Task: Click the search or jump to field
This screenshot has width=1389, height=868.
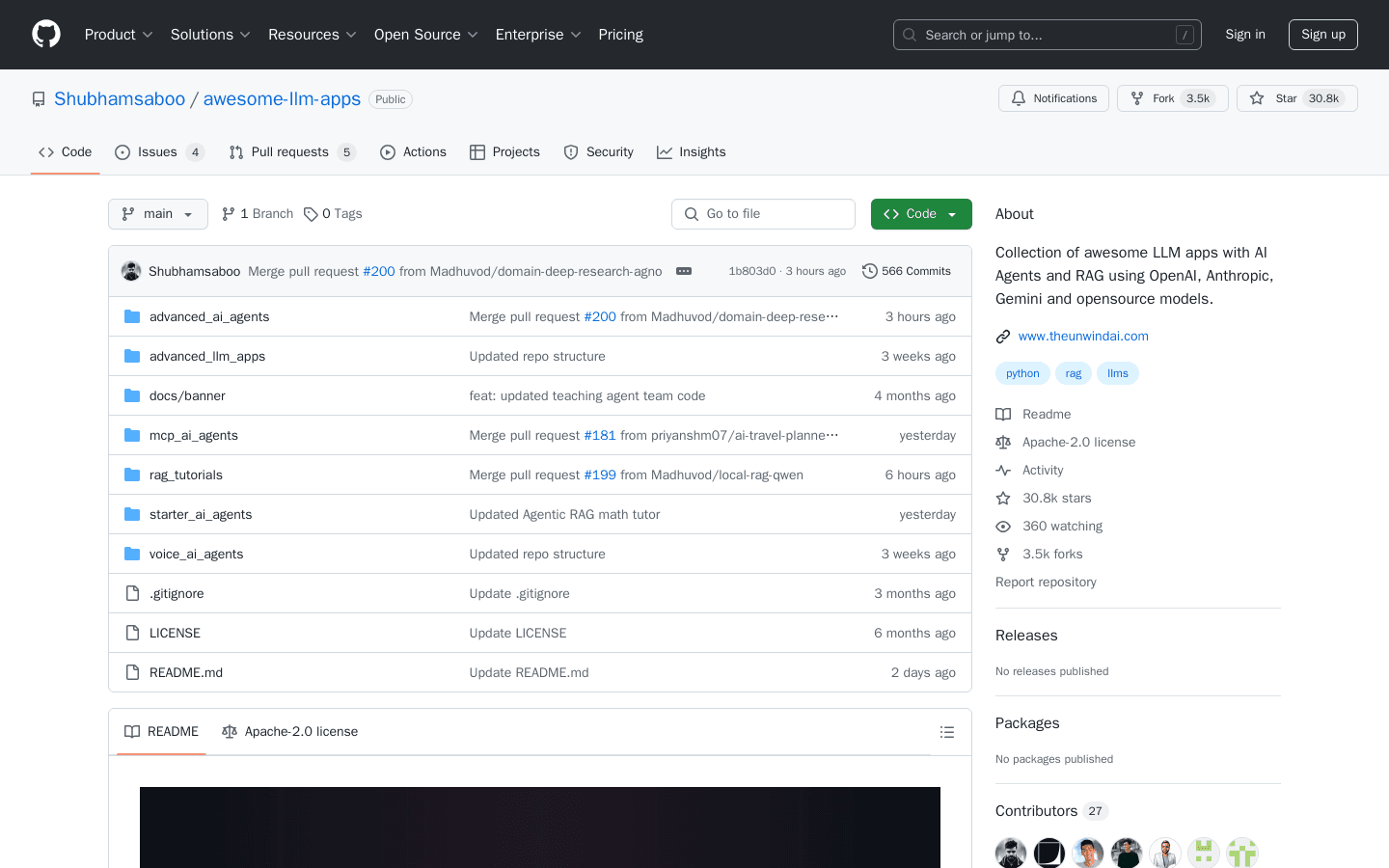Action: 1047,34
